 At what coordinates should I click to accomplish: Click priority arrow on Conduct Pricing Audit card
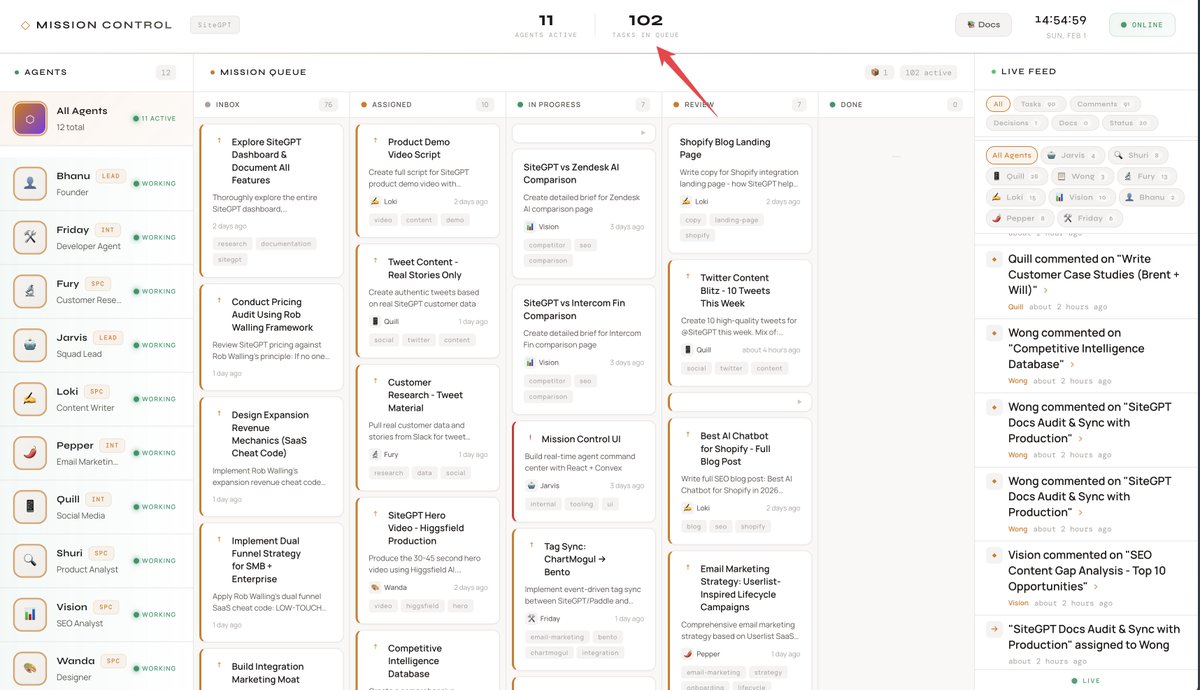pyautogui.click(x=219, y=301)
